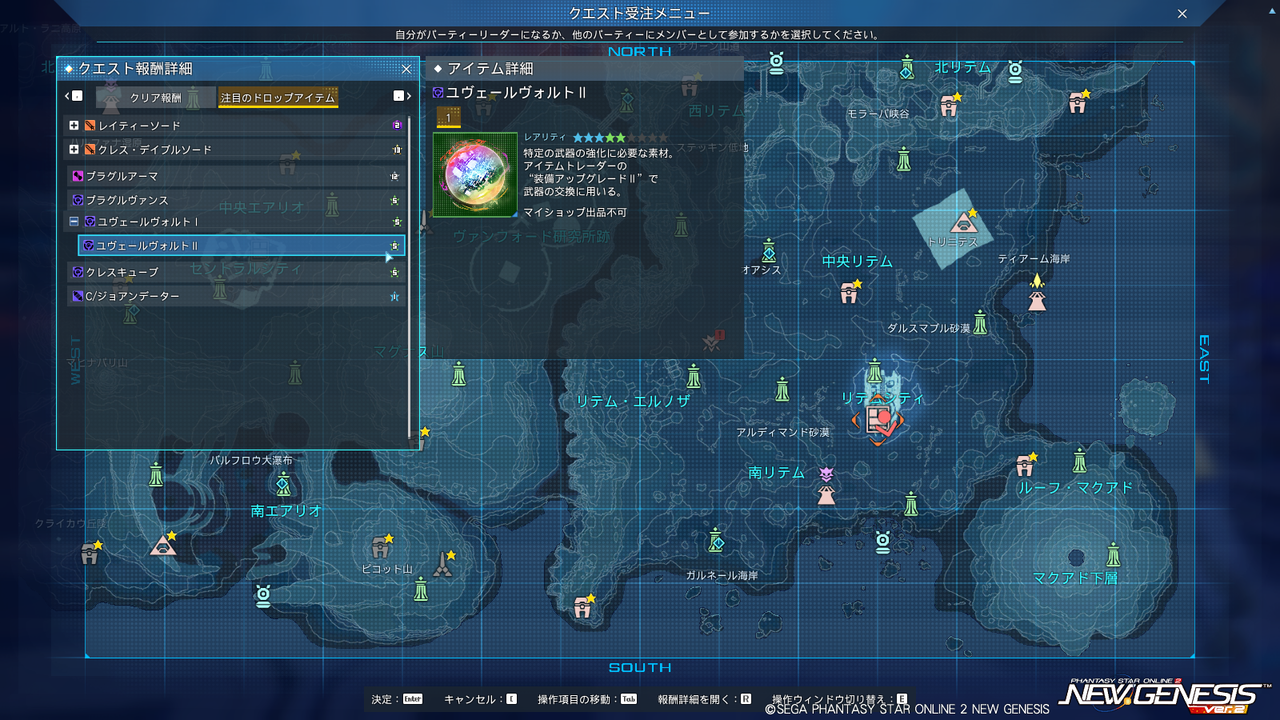This screenshot has width=1280, height=720.
Task: Click the 報酬詳細を開く key hint
Action: coord(704,700)
